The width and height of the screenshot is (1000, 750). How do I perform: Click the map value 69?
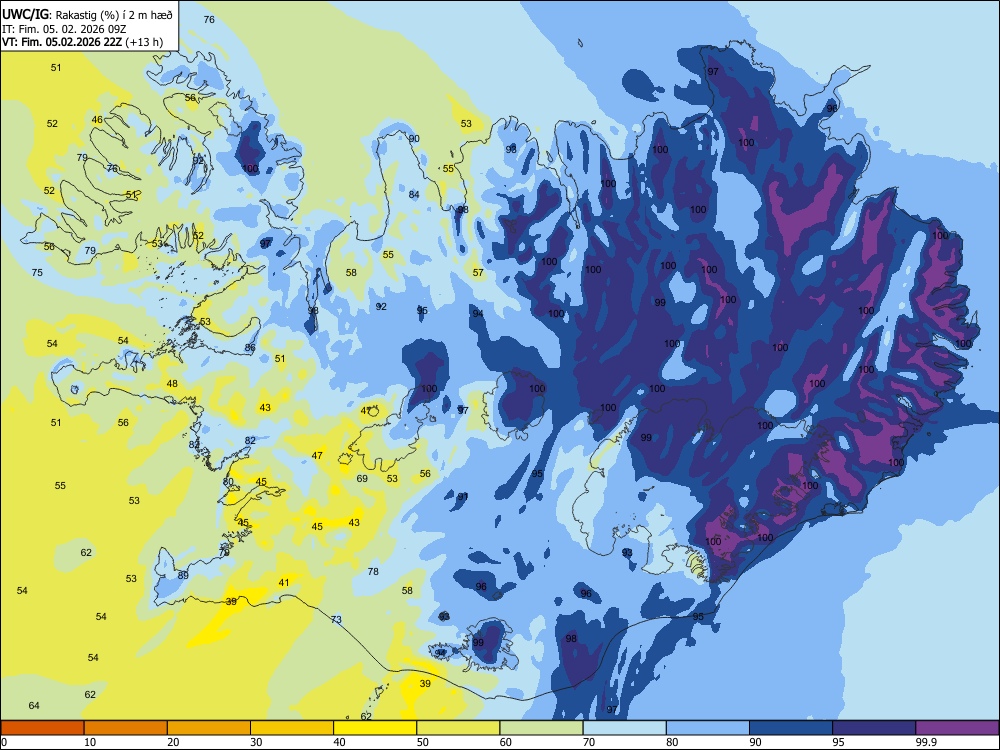pos(362,478)
